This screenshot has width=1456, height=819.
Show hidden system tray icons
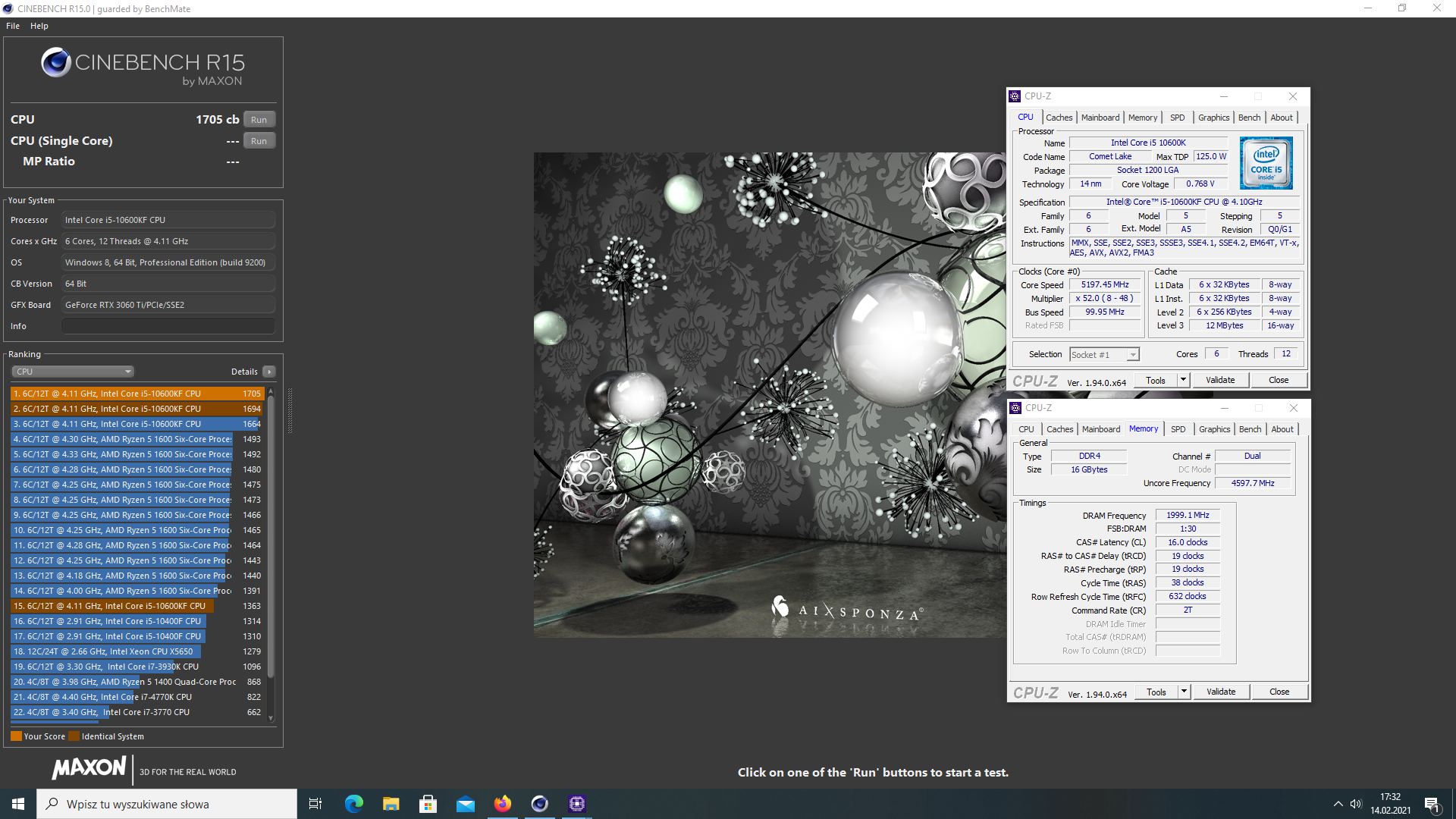pyautogui.click(x=1338, y=804)
